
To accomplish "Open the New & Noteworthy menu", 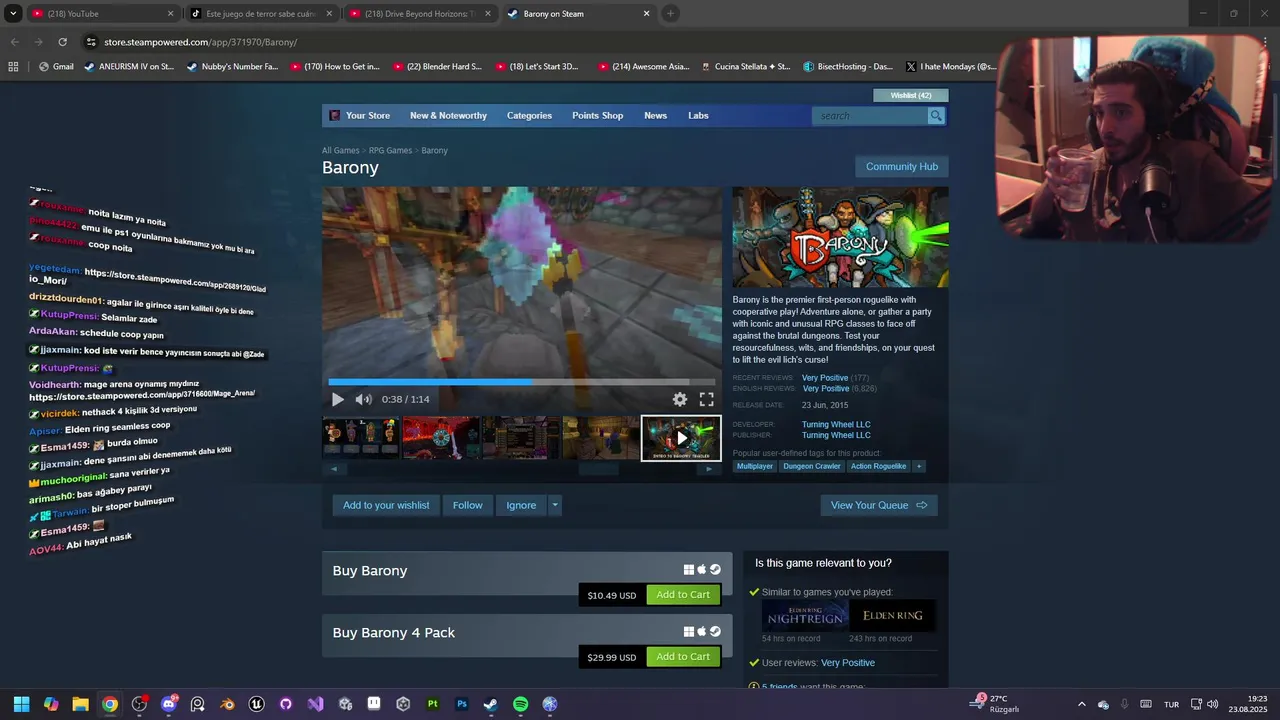I will (x=448, y=116).
